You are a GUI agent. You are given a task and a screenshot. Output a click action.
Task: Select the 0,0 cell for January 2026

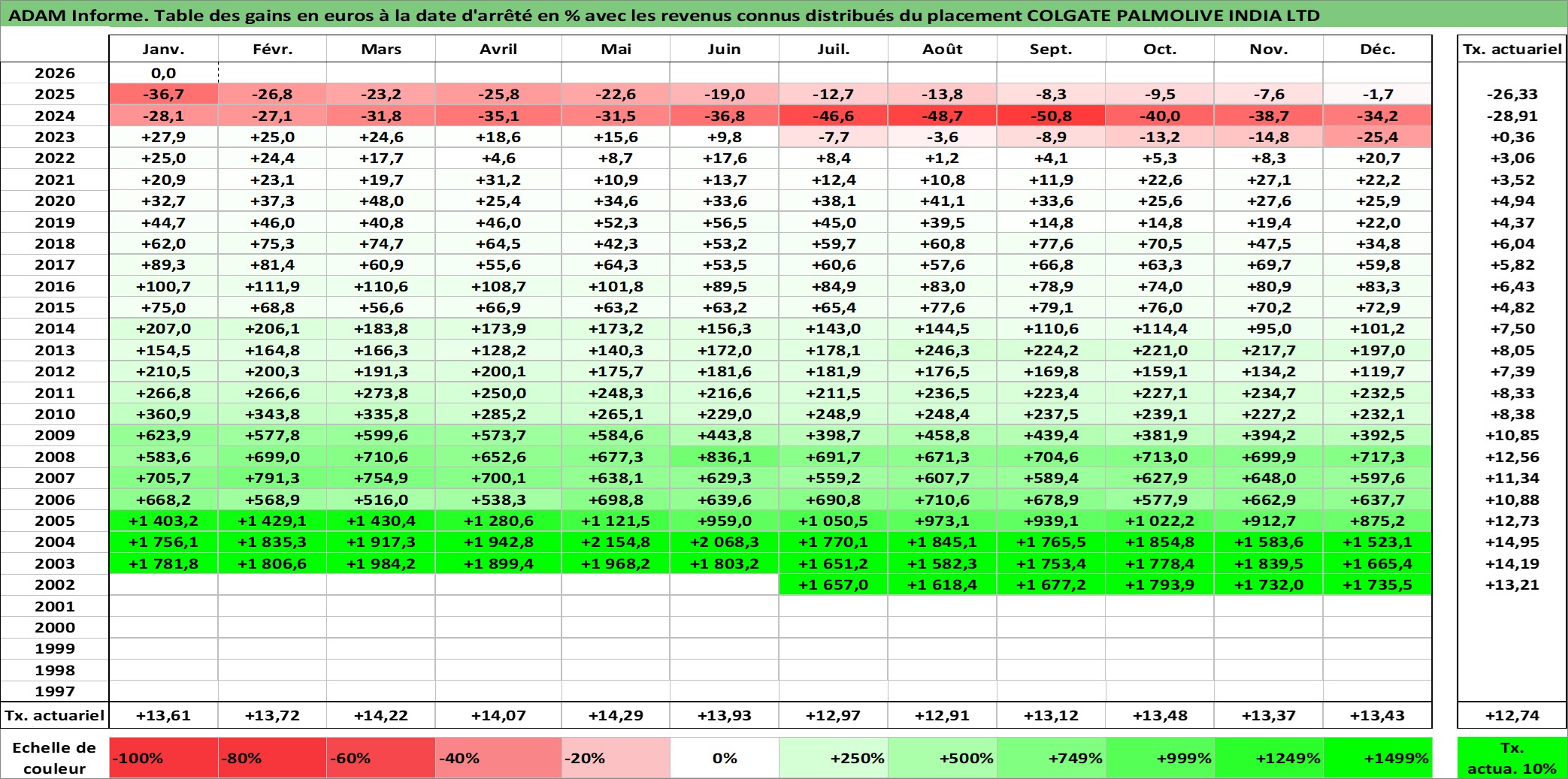[x=164, y=73]
